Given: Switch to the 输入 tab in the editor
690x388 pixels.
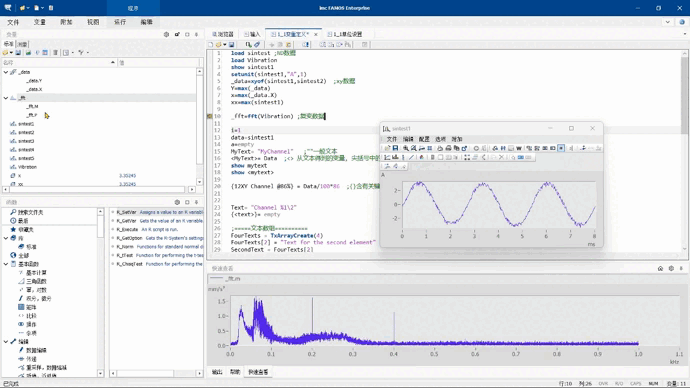Looking at the screenshot, I should click(253, 34).
